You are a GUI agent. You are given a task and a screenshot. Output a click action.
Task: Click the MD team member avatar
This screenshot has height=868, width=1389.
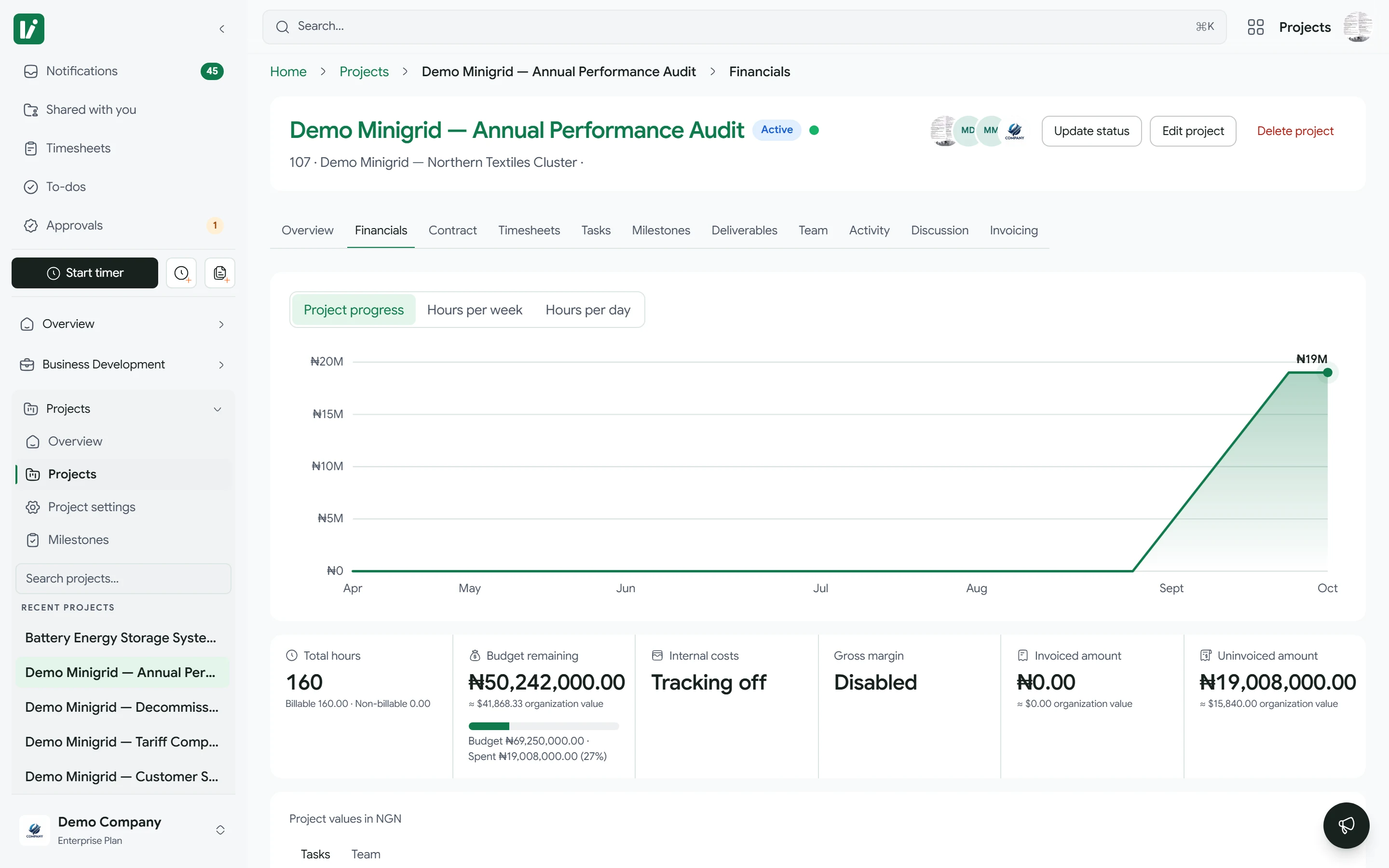(x=967, y=131)
